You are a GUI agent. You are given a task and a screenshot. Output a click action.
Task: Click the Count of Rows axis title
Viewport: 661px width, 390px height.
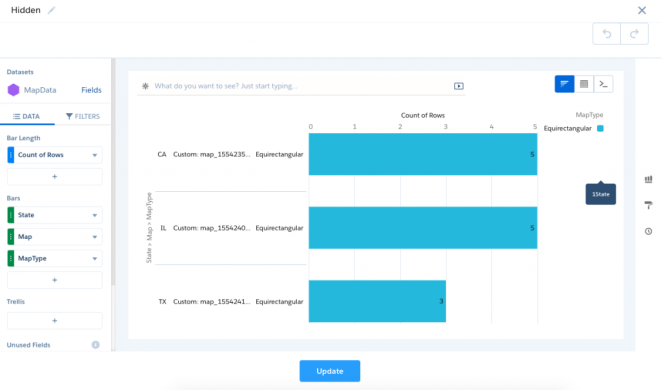click(x=423, y=115)
